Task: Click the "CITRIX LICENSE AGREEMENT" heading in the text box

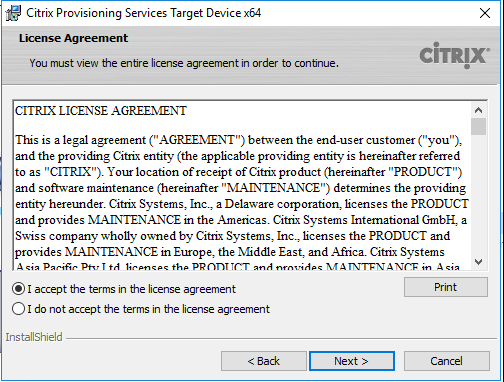Action: click(101, 111)
